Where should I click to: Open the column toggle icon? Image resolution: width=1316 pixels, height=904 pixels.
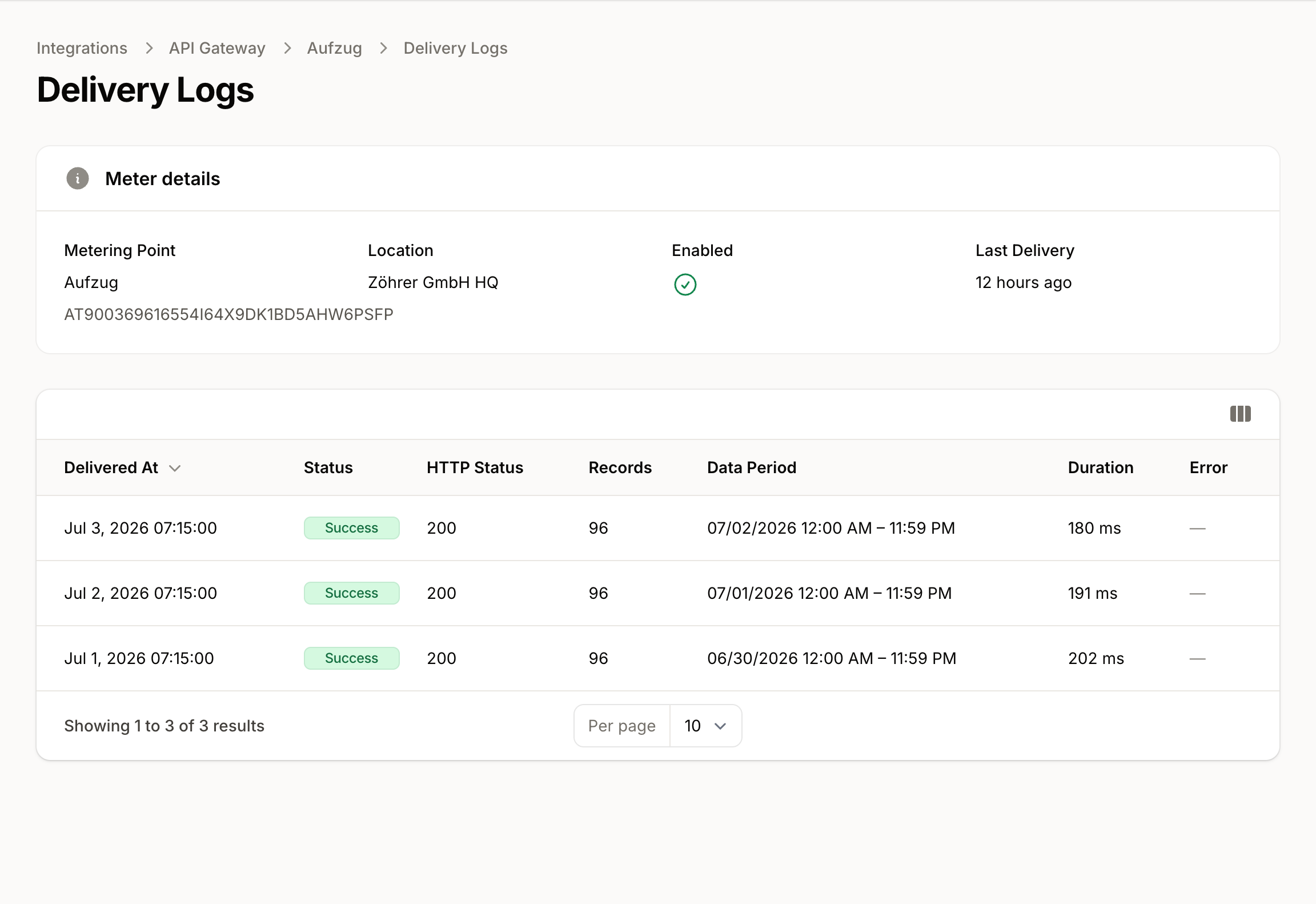1240,414
